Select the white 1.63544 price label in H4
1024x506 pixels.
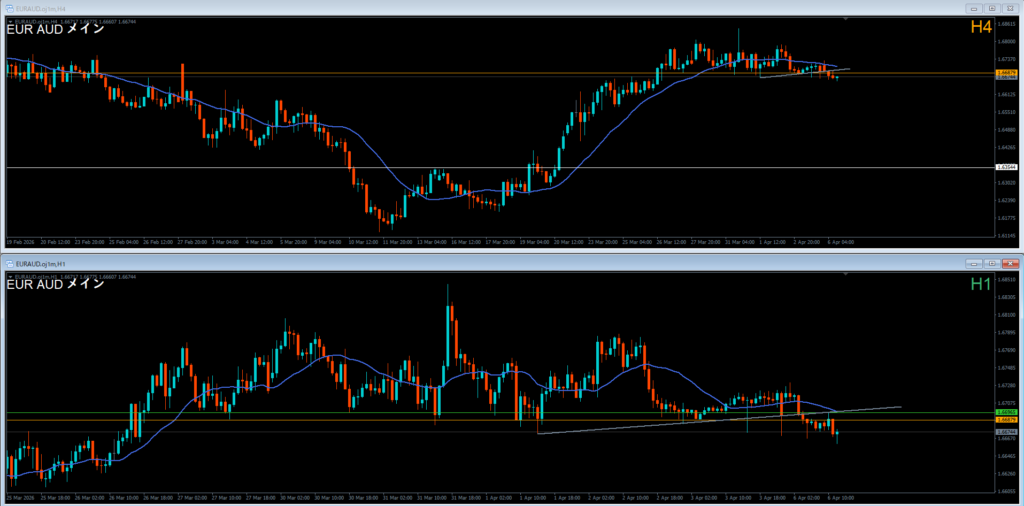(x=1005, y=168)
